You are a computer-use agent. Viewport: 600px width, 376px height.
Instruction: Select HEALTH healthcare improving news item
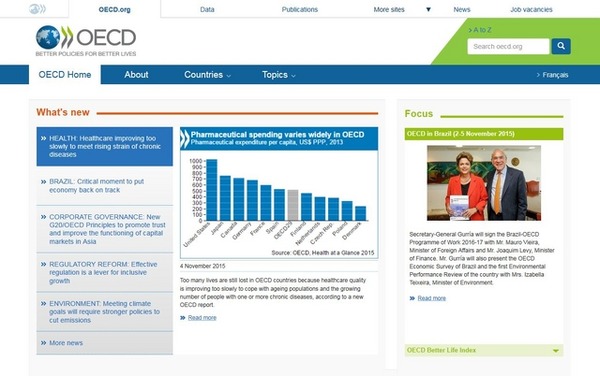pos(104,146)
